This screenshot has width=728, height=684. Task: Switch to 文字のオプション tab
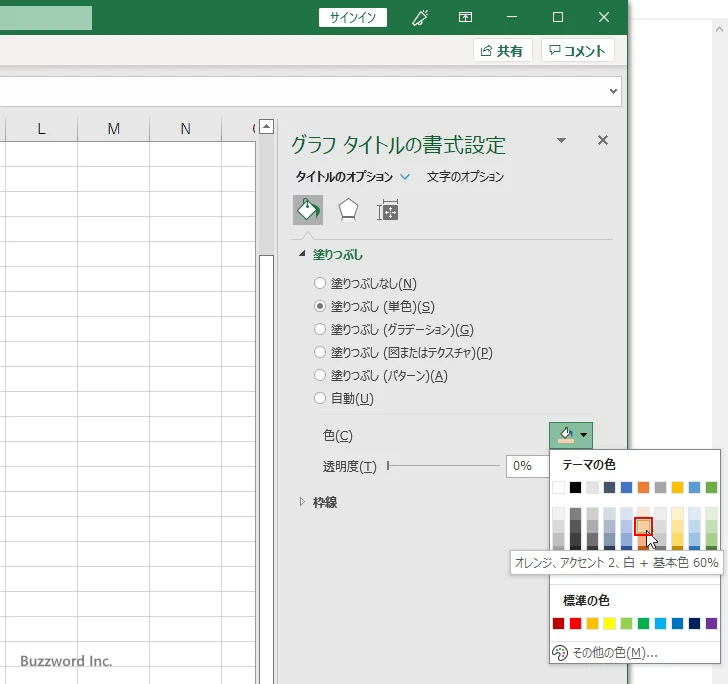point(465,177)
